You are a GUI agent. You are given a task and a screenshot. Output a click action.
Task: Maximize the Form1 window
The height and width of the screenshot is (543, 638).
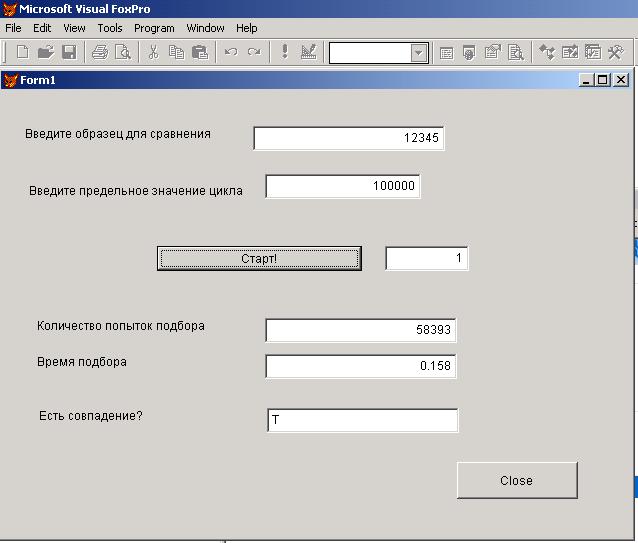click(603, 79)
